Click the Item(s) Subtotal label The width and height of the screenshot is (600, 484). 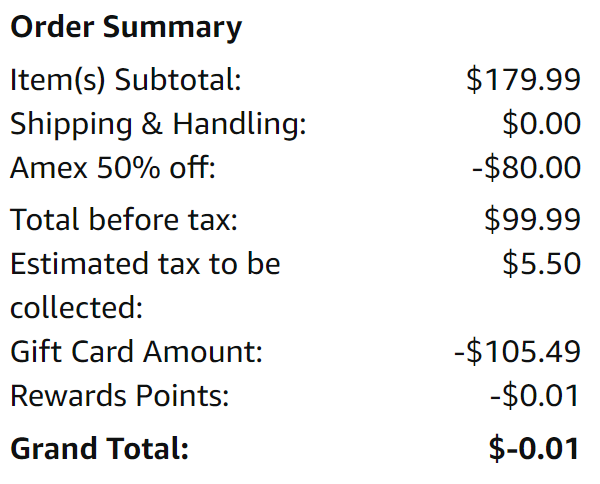pos(126,80)
